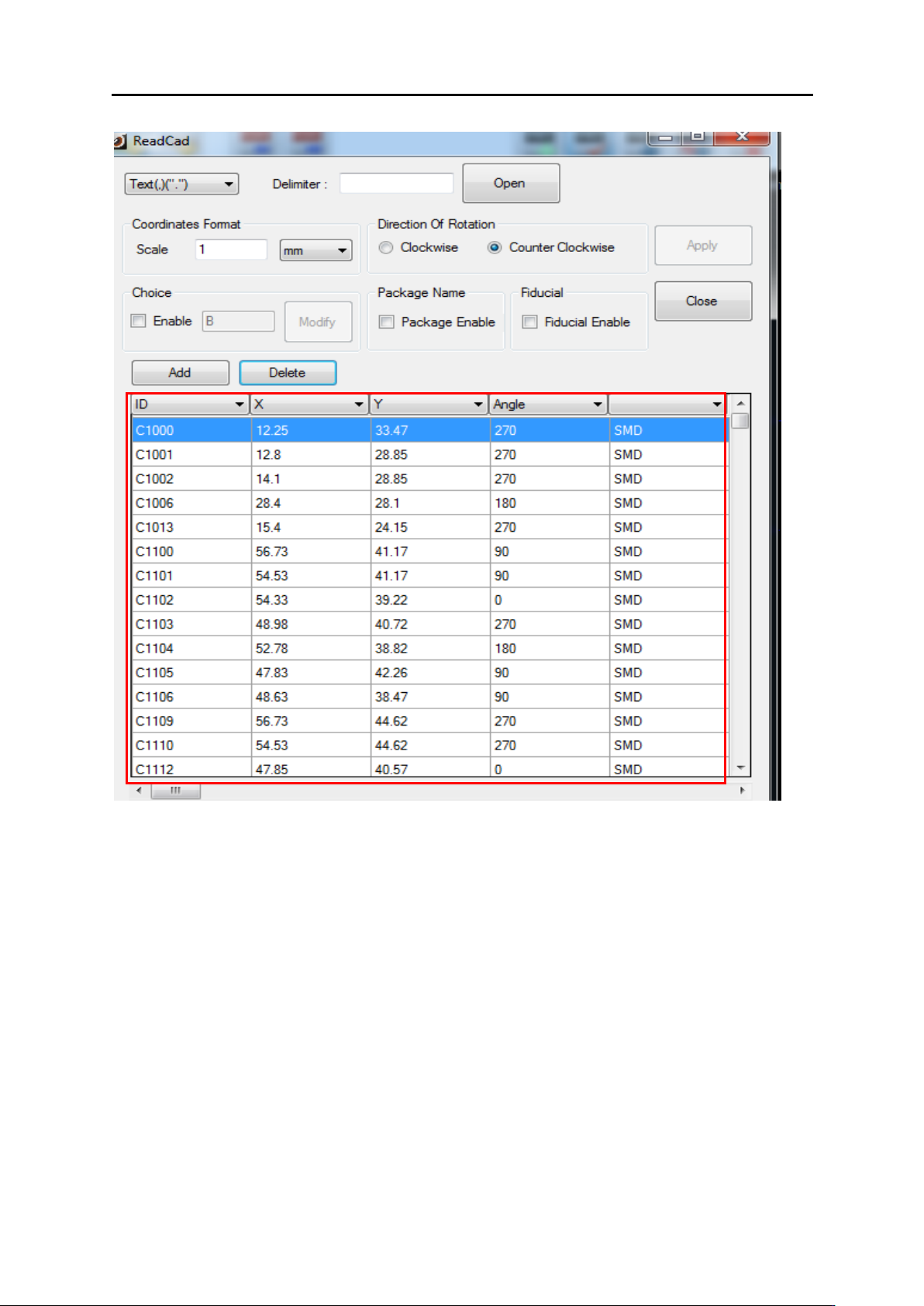Open the ID column header dropdown
Screen dimensions: 924x1306
(240, 405)
